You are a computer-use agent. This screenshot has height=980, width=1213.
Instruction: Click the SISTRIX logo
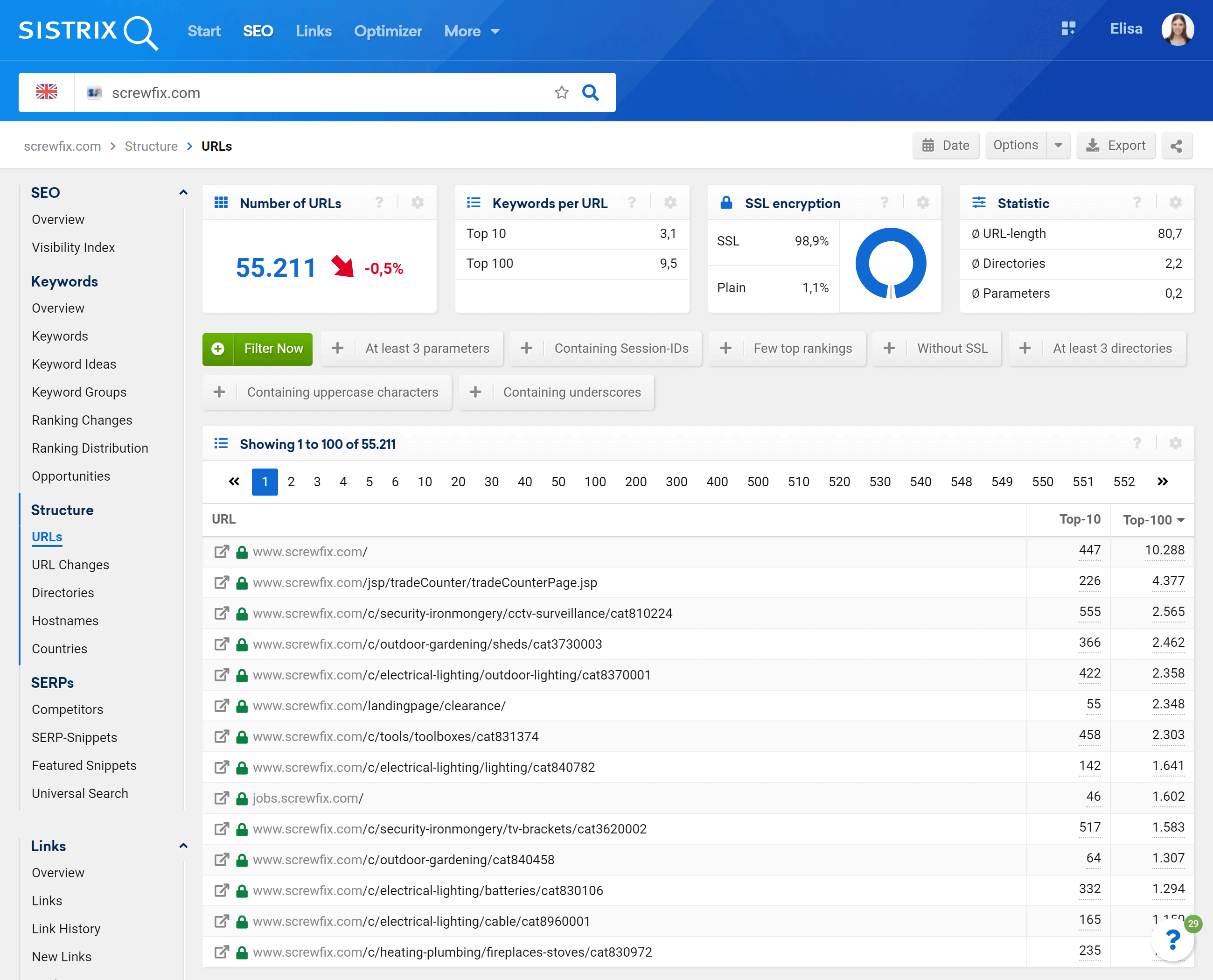[88, 32]
